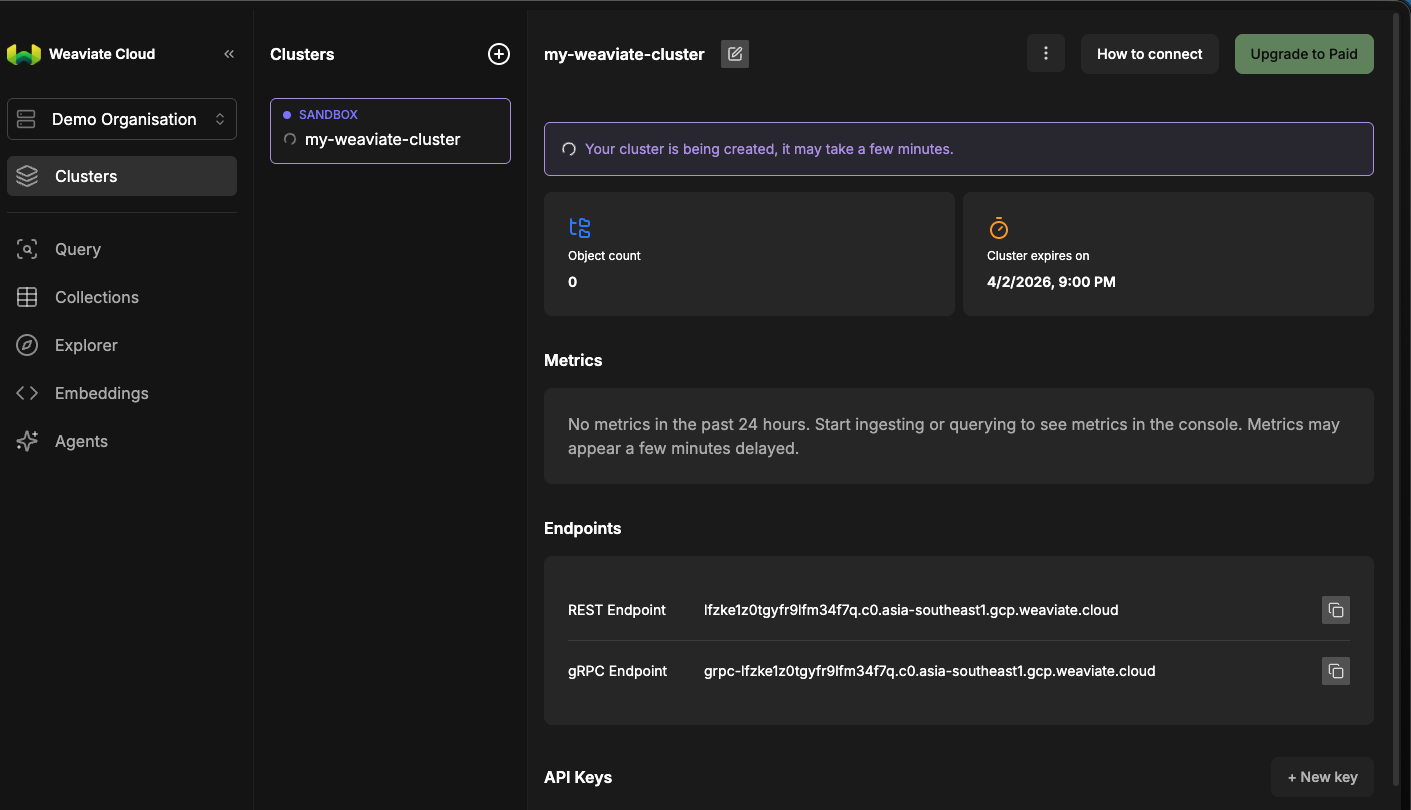
Task: Click the Clusters layers icon in sidebar
Action: 27,176
